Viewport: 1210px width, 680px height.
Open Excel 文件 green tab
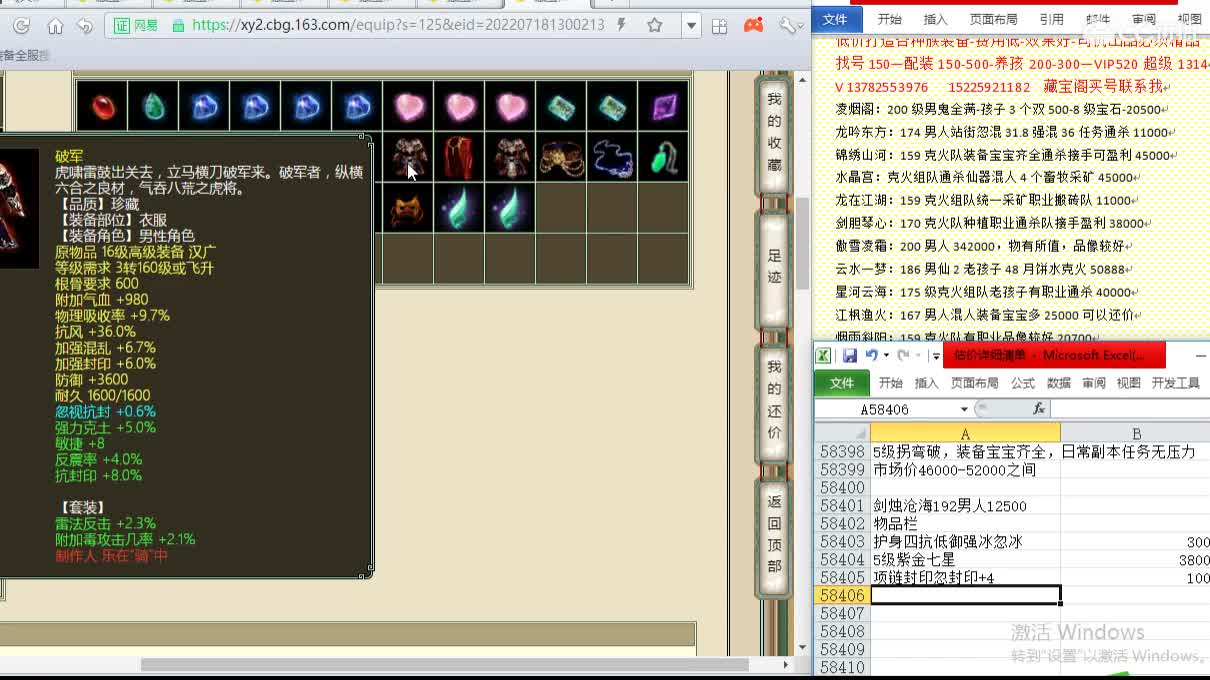pyautogui.click(x=842, y=383)
